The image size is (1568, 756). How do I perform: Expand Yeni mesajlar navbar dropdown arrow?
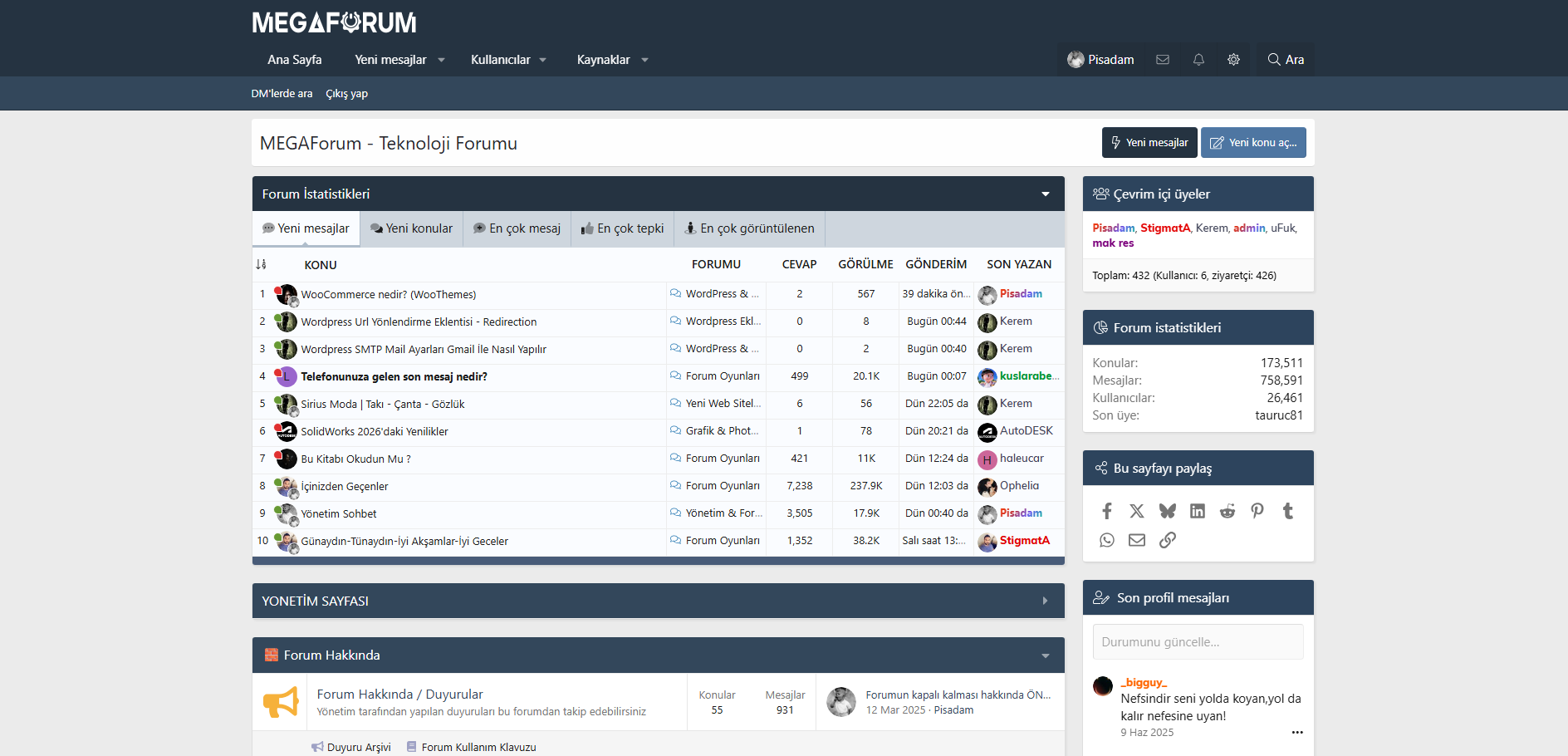441,60
